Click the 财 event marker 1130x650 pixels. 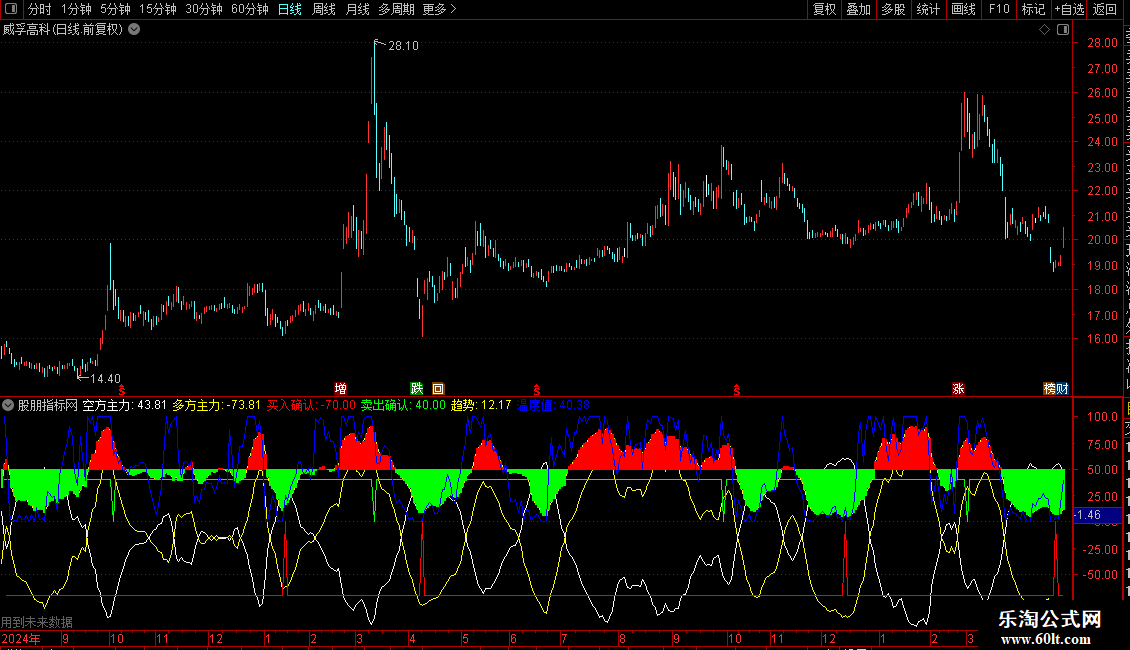click(1062, 388)
